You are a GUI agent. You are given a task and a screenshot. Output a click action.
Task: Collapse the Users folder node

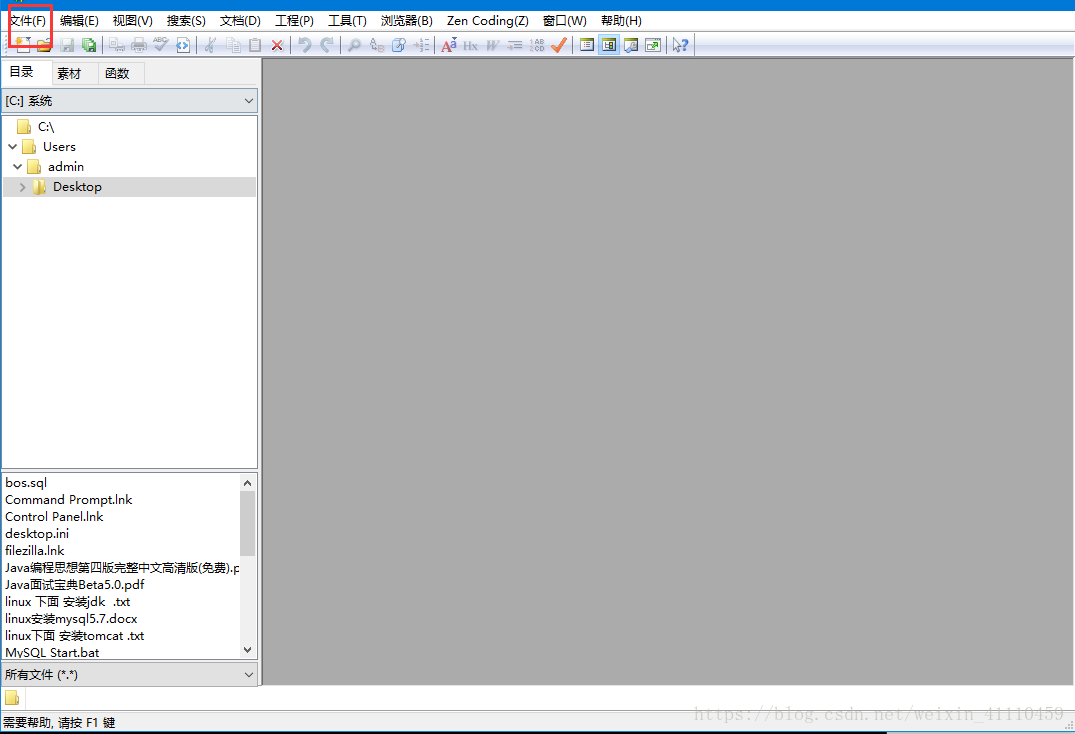coord(12,147)
